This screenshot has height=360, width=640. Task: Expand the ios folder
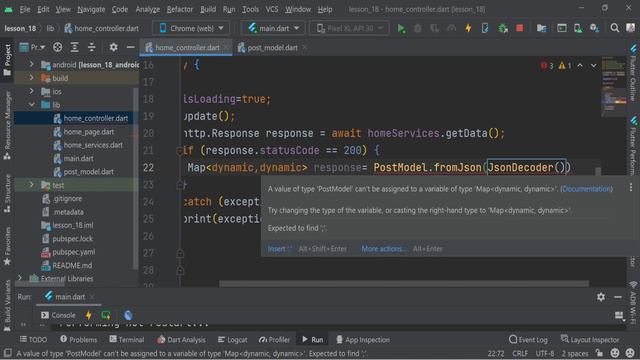pos(31,91)
